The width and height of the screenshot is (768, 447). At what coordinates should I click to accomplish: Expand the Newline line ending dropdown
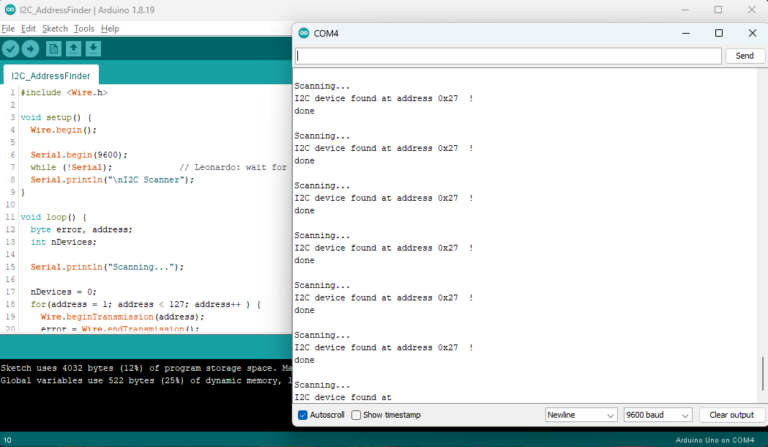(x=581, y=415)
